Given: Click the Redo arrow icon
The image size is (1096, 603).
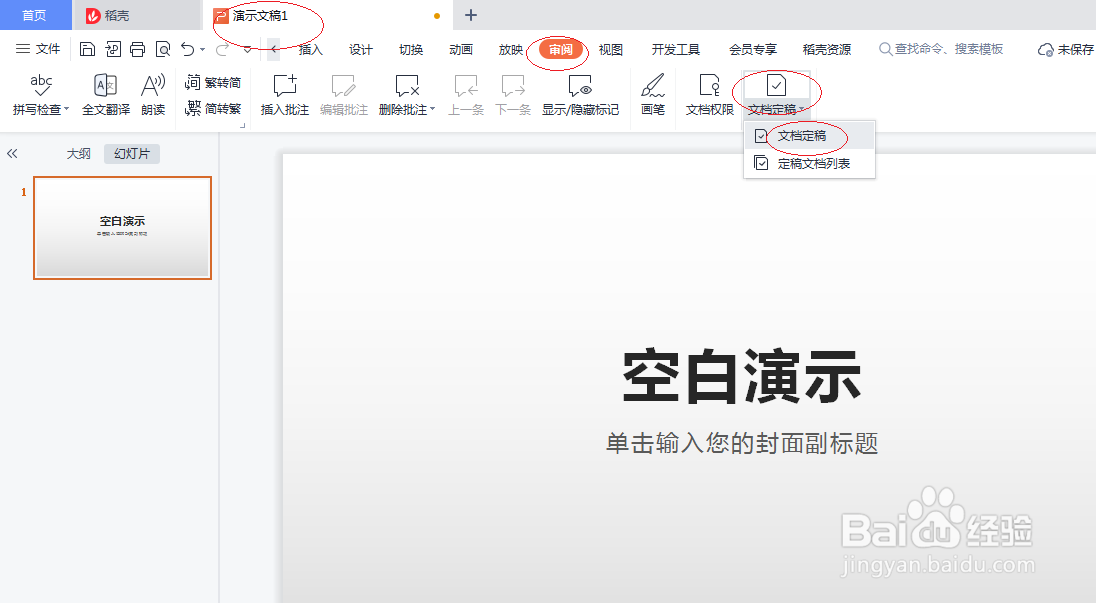Looking at the screenshot, I should point(222,49).
